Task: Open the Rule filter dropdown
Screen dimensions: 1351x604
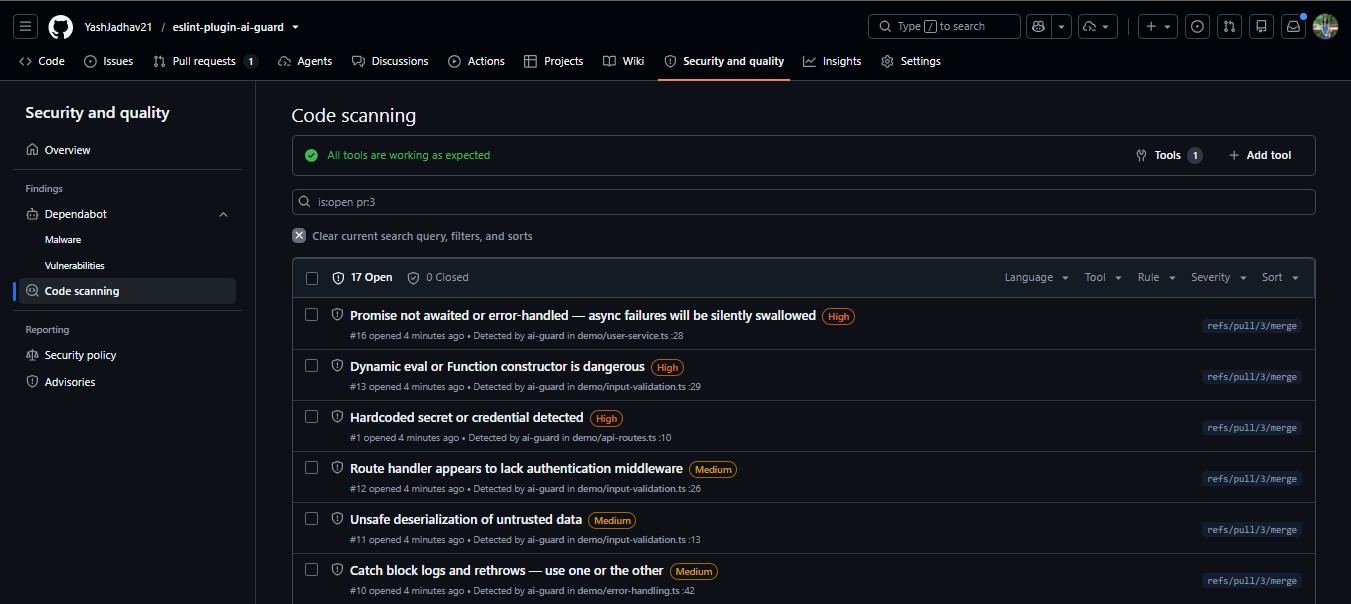Action: pos(1155,277)
